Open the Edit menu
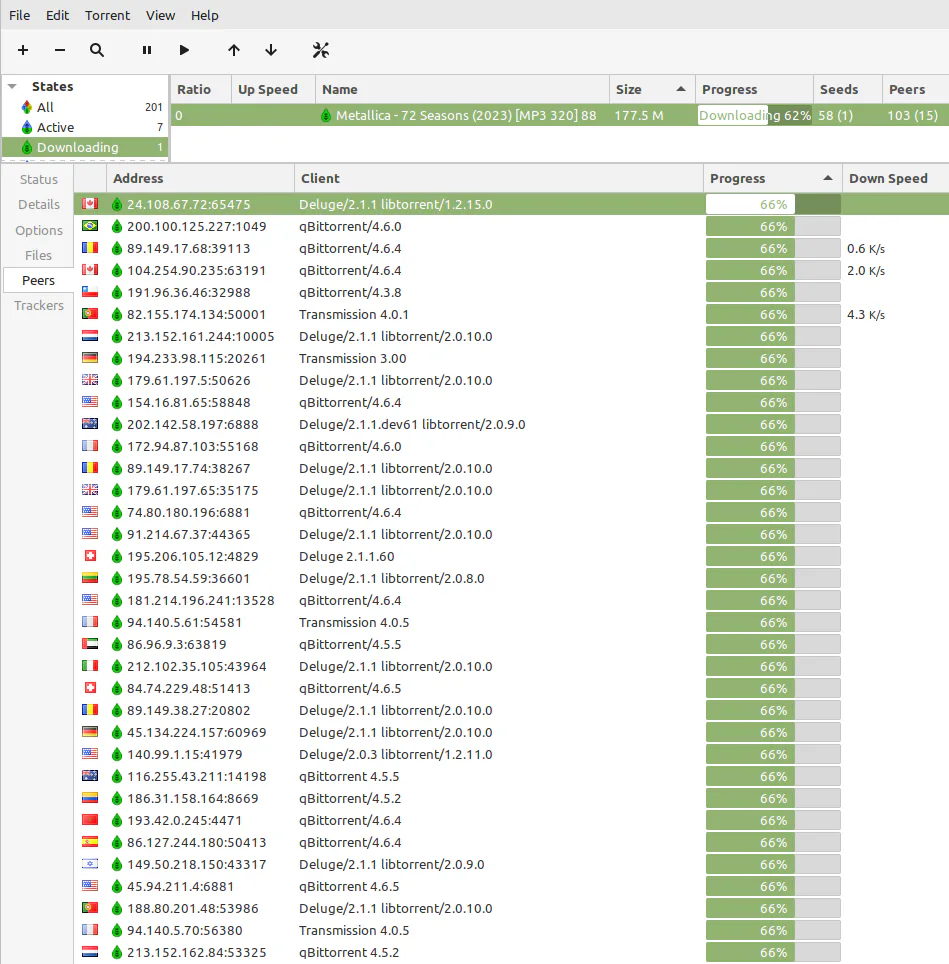 (x=57, y=15)
